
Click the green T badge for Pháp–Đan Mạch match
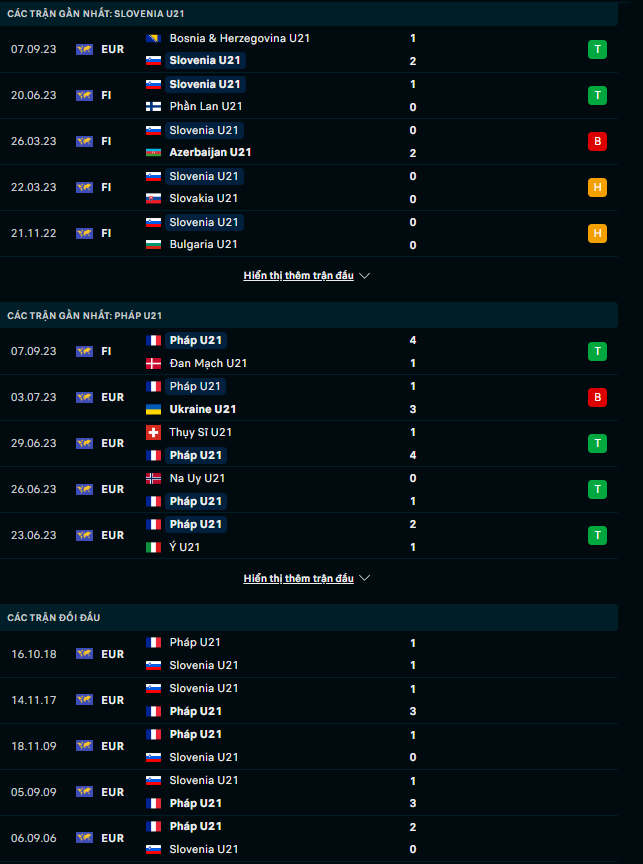[x=597, y=351]
